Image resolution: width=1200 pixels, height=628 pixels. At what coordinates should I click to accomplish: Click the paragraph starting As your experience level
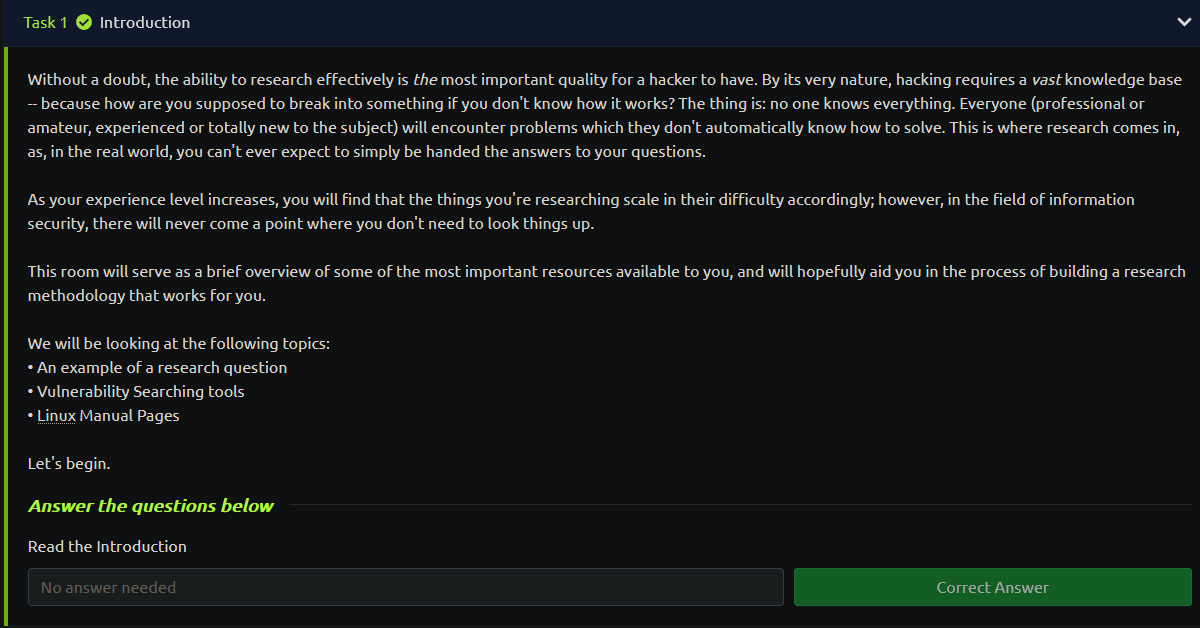[x=581, y=212]
